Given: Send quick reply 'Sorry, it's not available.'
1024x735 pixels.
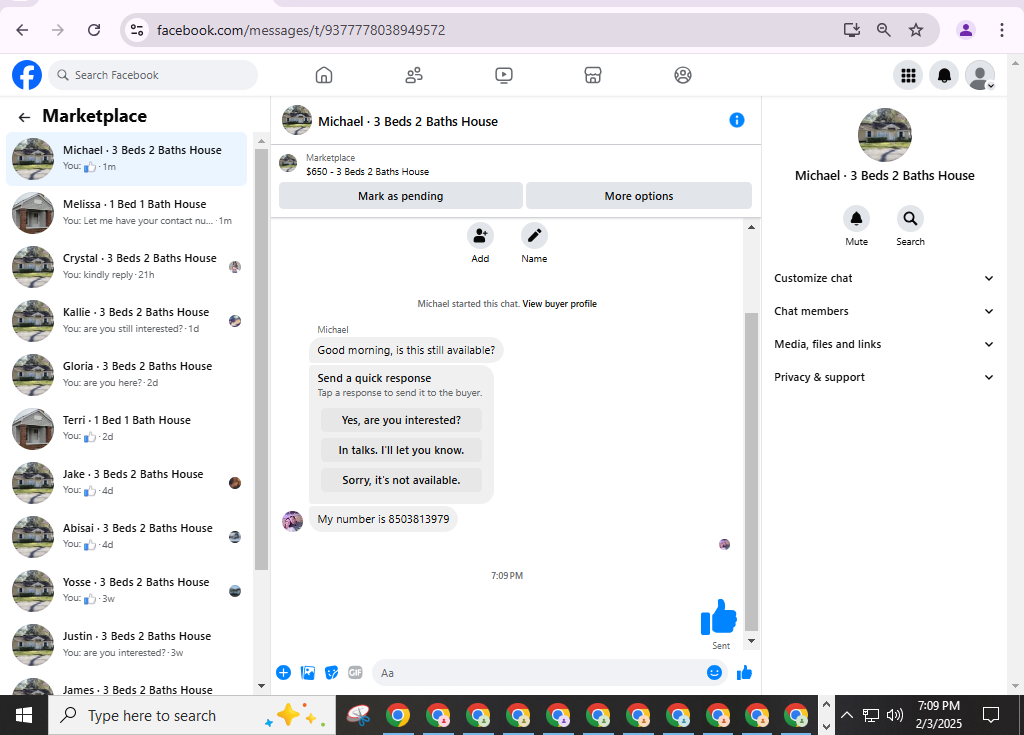Looking at the screenshot, I should click(x=401, y=480).
